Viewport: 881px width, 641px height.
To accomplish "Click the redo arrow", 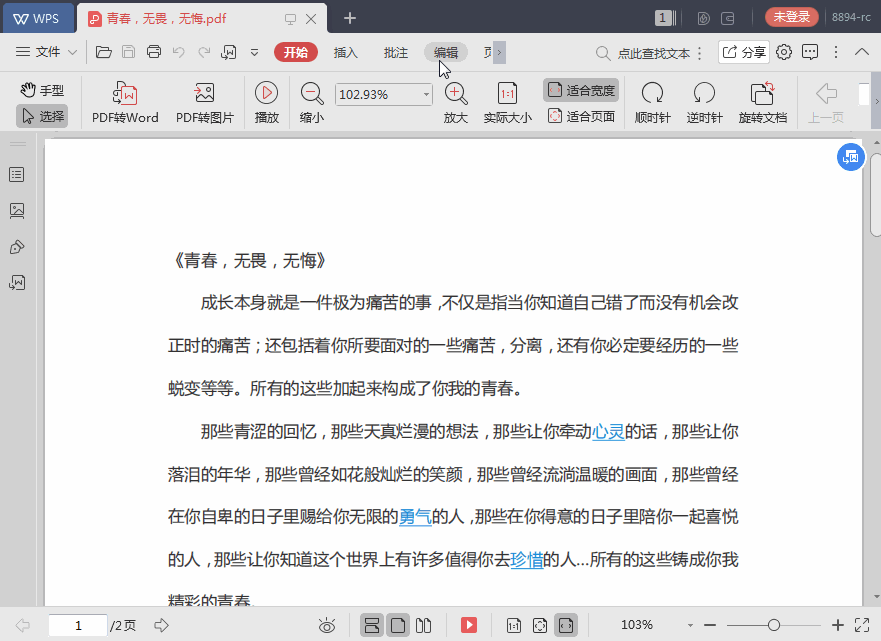I will (x=204, y=52).
